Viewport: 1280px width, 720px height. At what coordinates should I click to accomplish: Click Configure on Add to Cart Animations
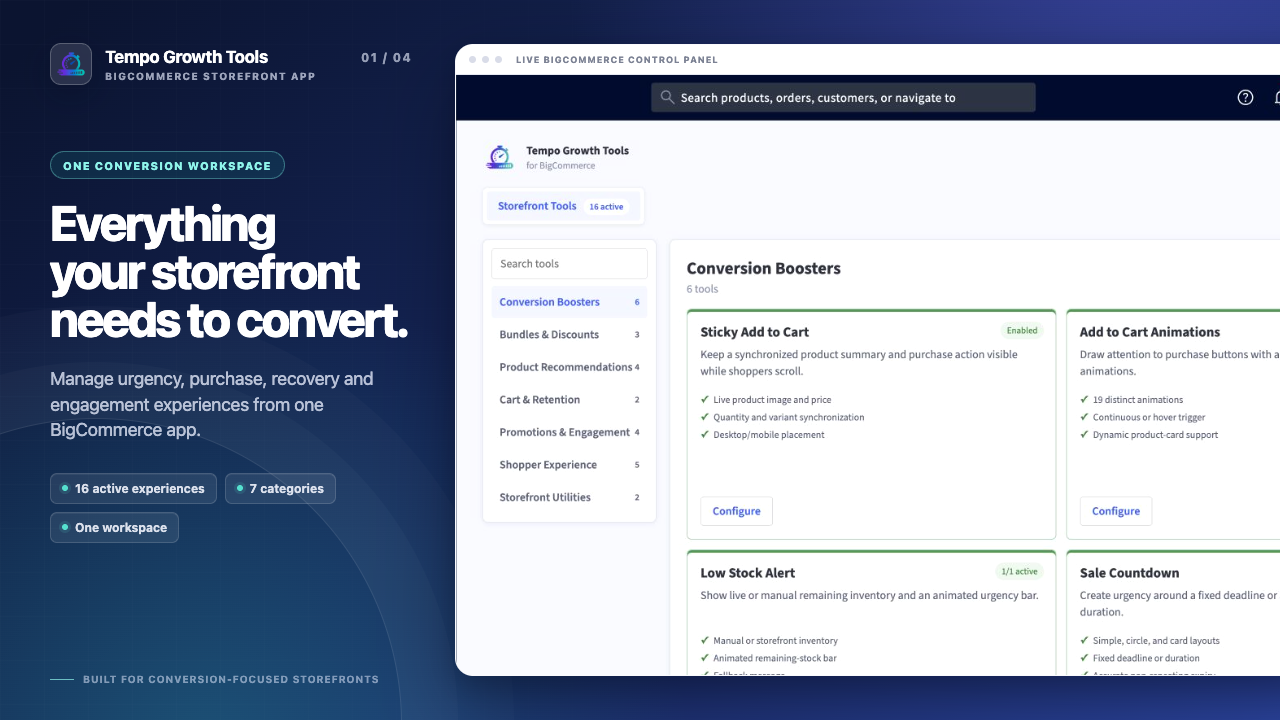(x=1116, y=511)
